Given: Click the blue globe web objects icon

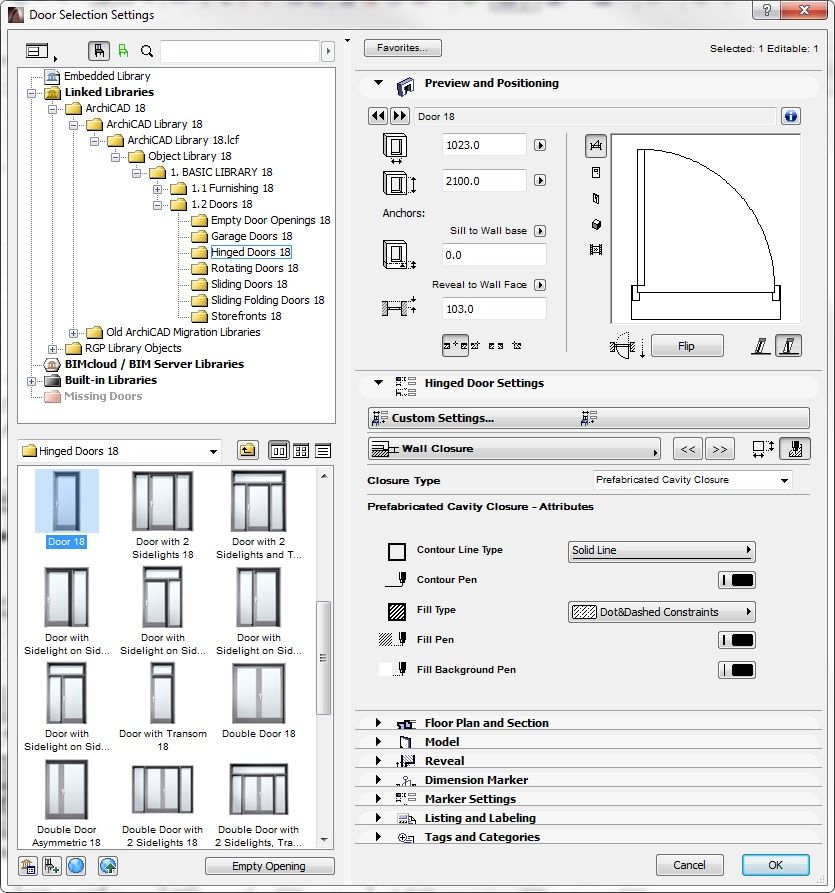Looking at the screenshot, I should [x=76, y=866].
